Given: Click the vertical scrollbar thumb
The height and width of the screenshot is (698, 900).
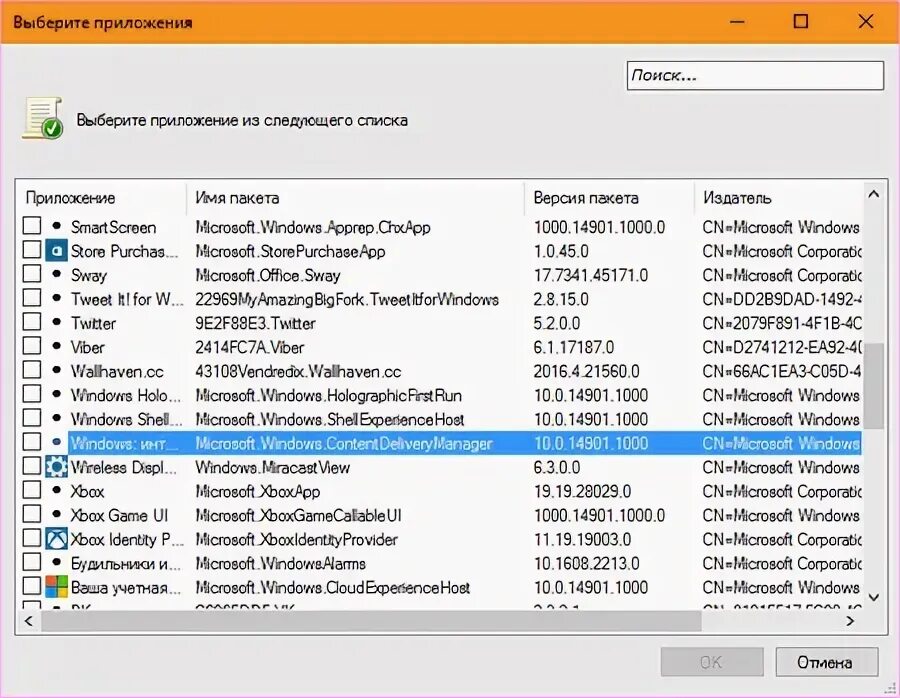Looking at the screenshot, I should (x=874, y=386).
